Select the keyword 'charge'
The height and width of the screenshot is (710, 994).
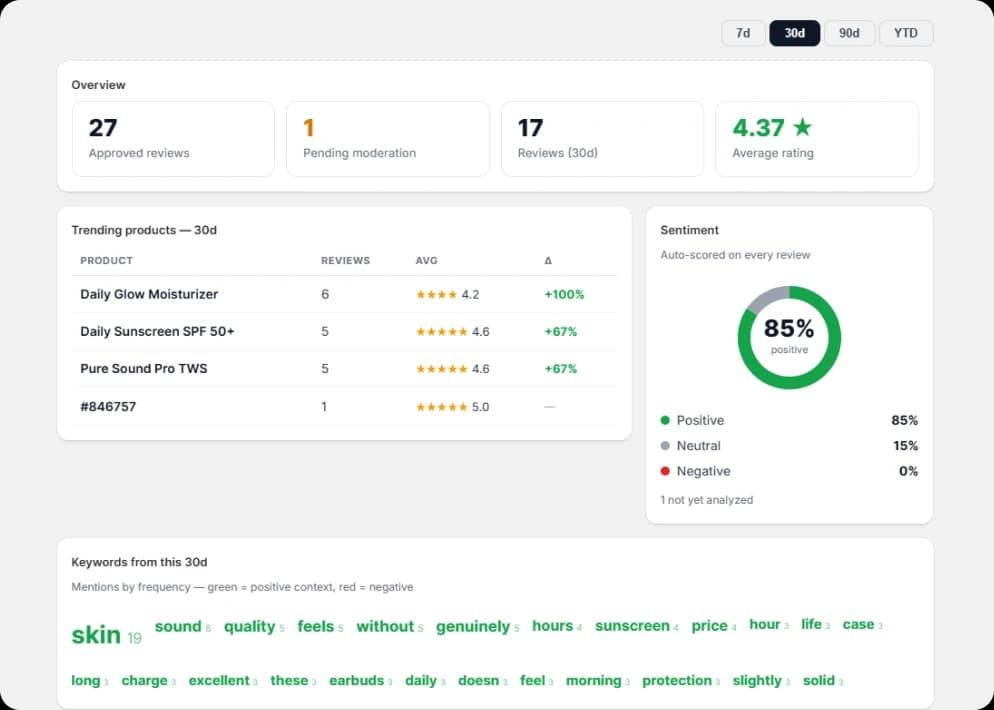pyautogui.click(x=145, y=681)
